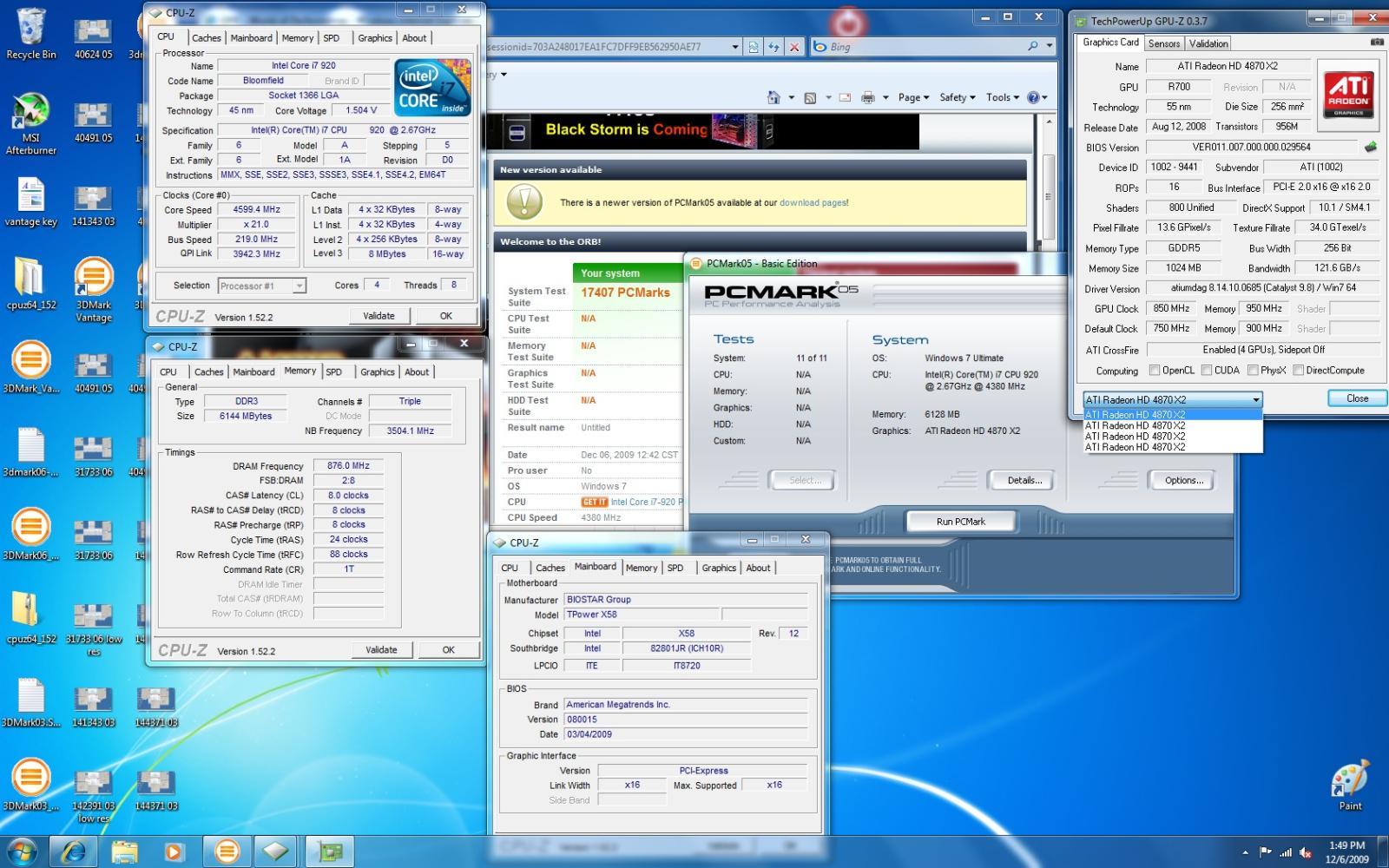Switch to Sensors tab in GPU-Z
This screenshot has width=1389, height=868.
pos(1163,43)
